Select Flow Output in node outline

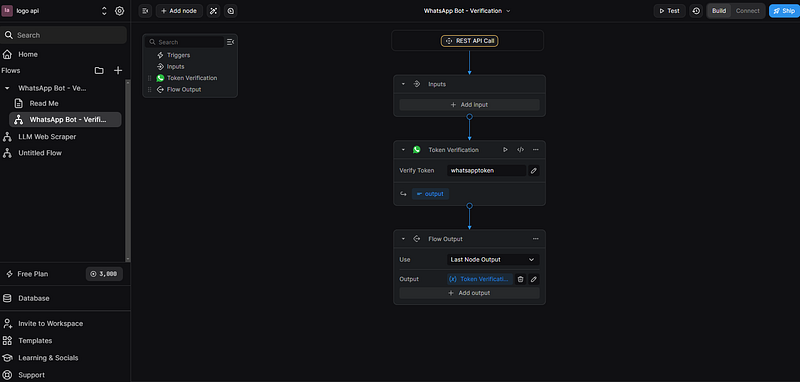tap(184, 90)
